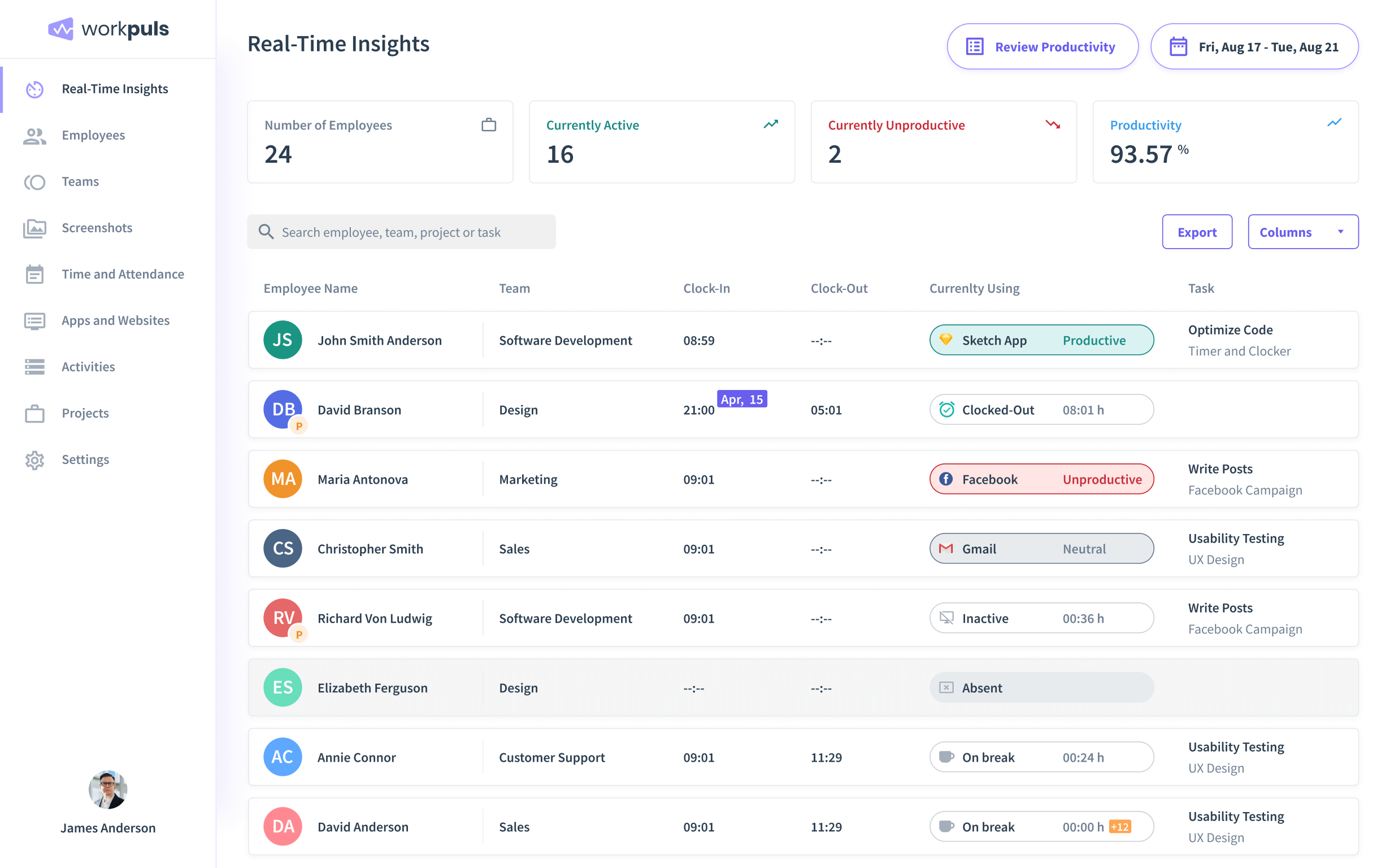Open the date range picker Fri, Aug 17 - Tue, Aug 21

(1254, 46)
